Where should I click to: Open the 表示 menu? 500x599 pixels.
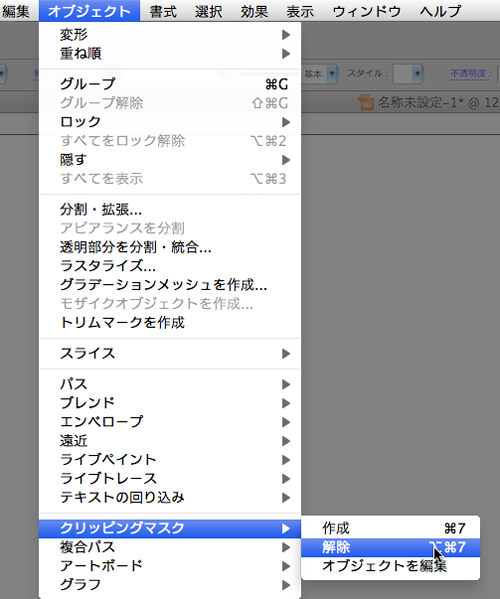(300, 11)
